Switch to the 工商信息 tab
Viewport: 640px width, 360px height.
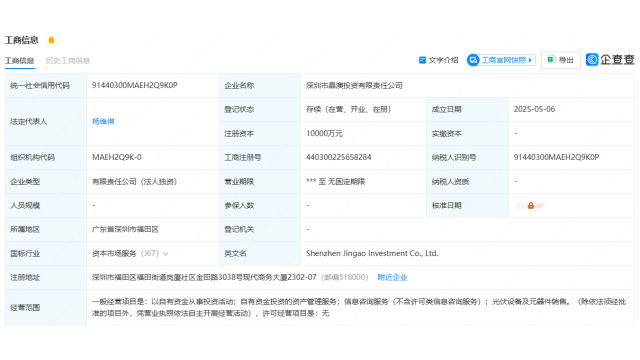pos(19,61)
